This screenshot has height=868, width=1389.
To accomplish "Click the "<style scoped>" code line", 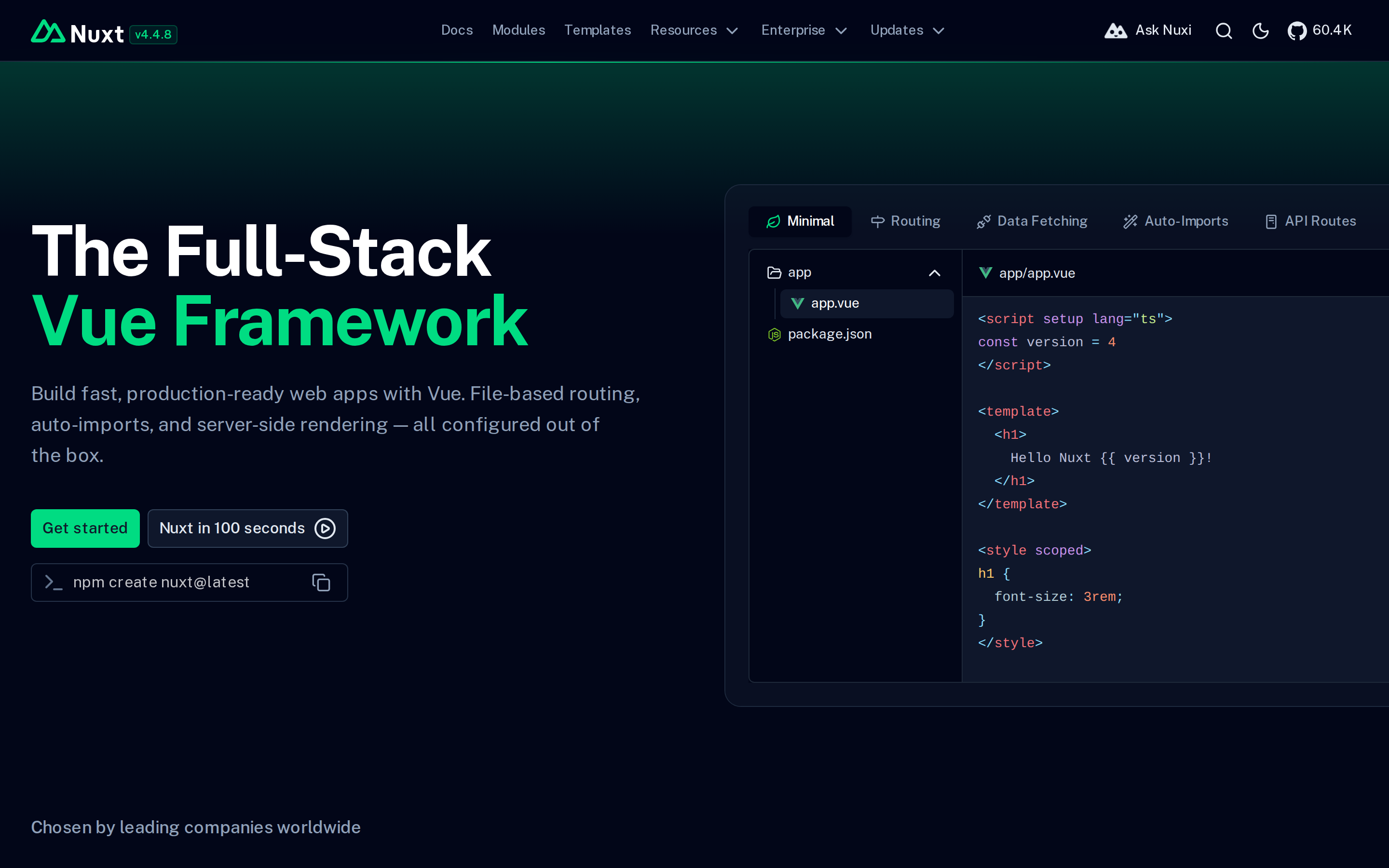I will click(x=1035, y=551).
